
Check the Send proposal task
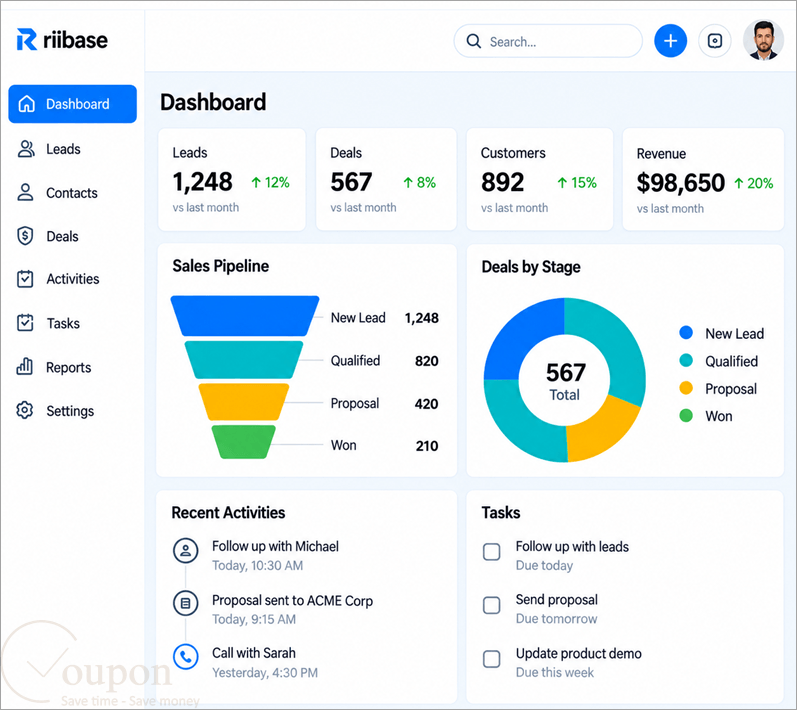click(x=492, y=605)
